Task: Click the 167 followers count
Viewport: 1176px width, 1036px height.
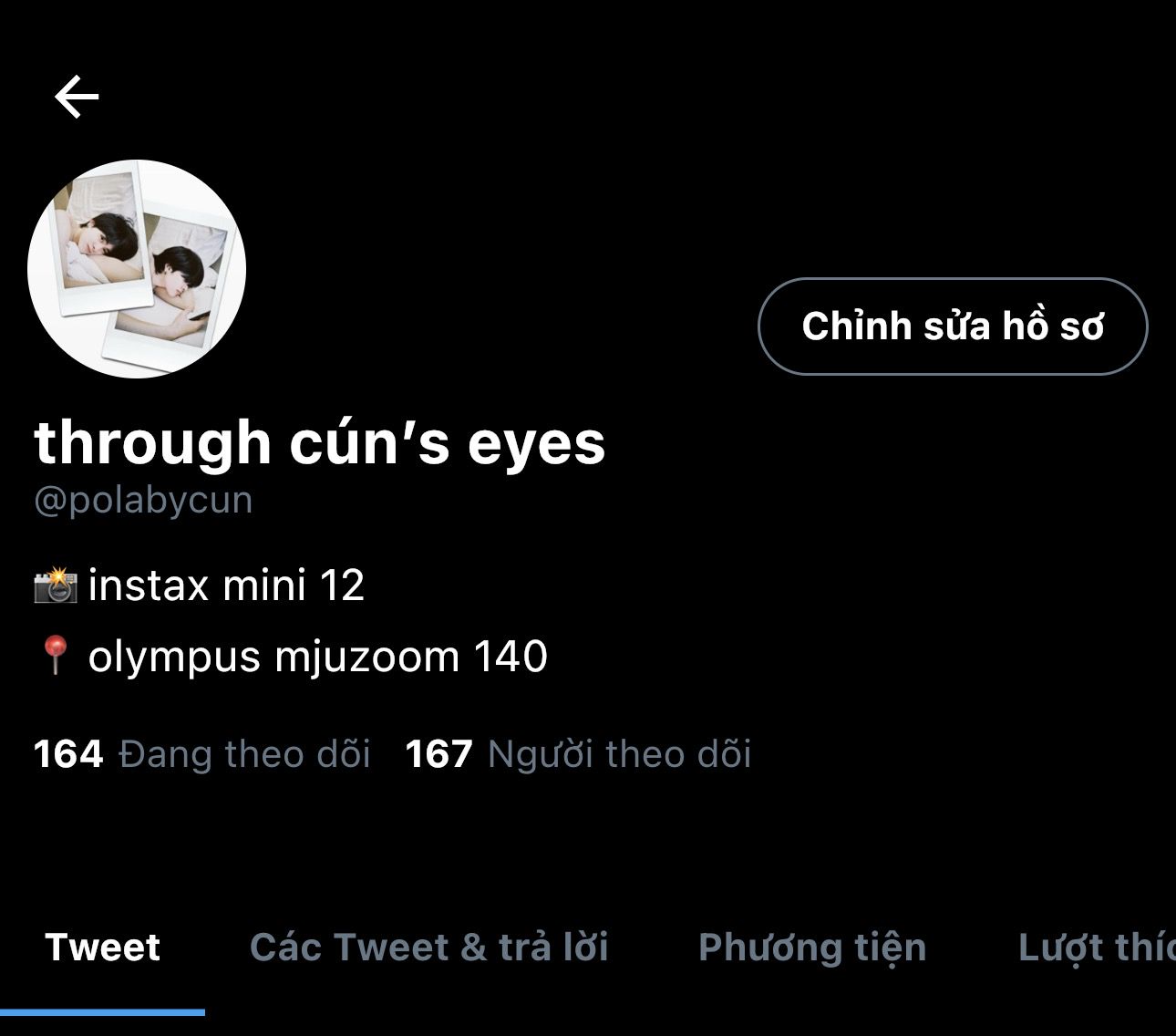Action: 438,754
